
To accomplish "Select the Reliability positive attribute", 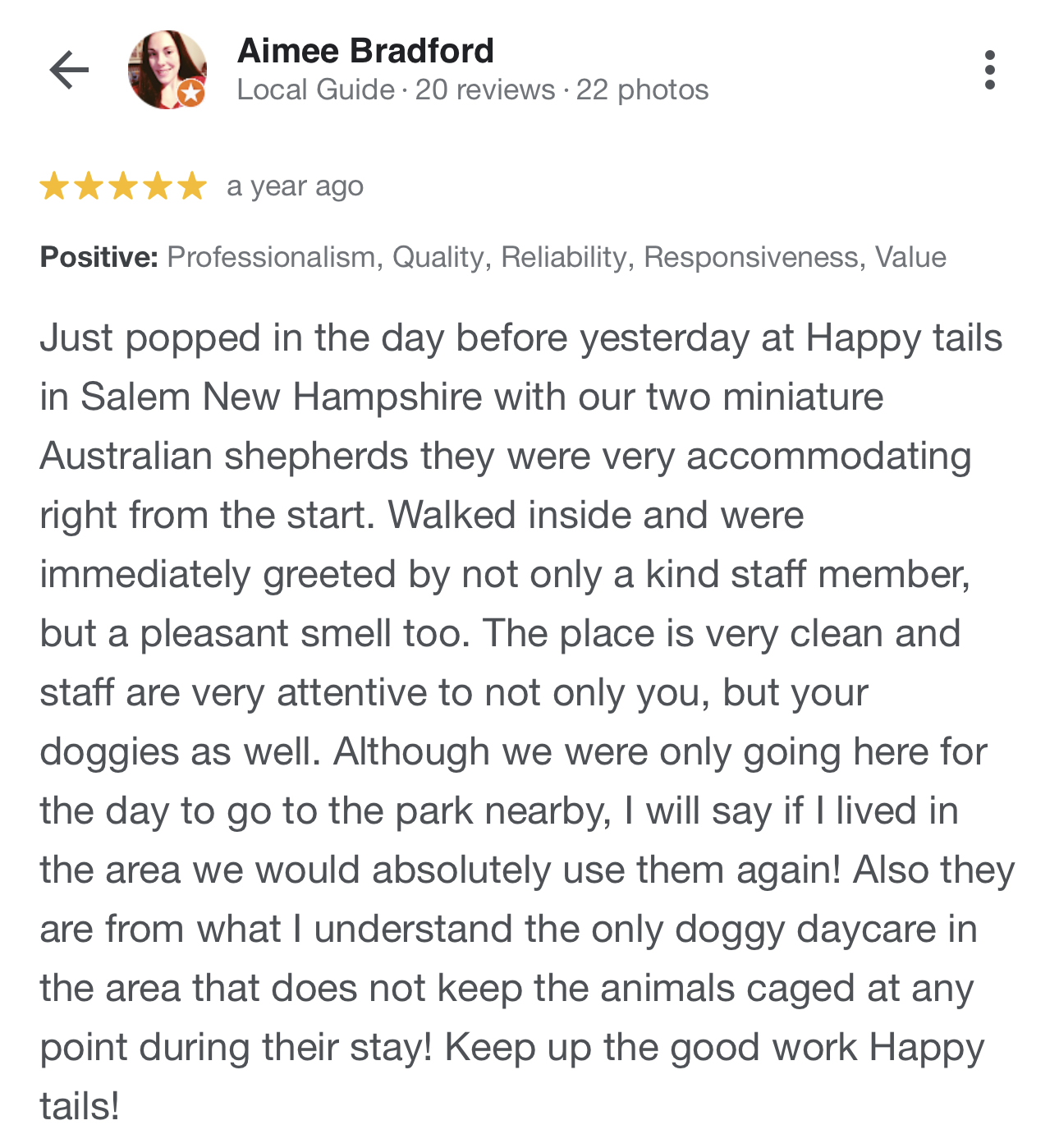I will [x=564, y=257].
